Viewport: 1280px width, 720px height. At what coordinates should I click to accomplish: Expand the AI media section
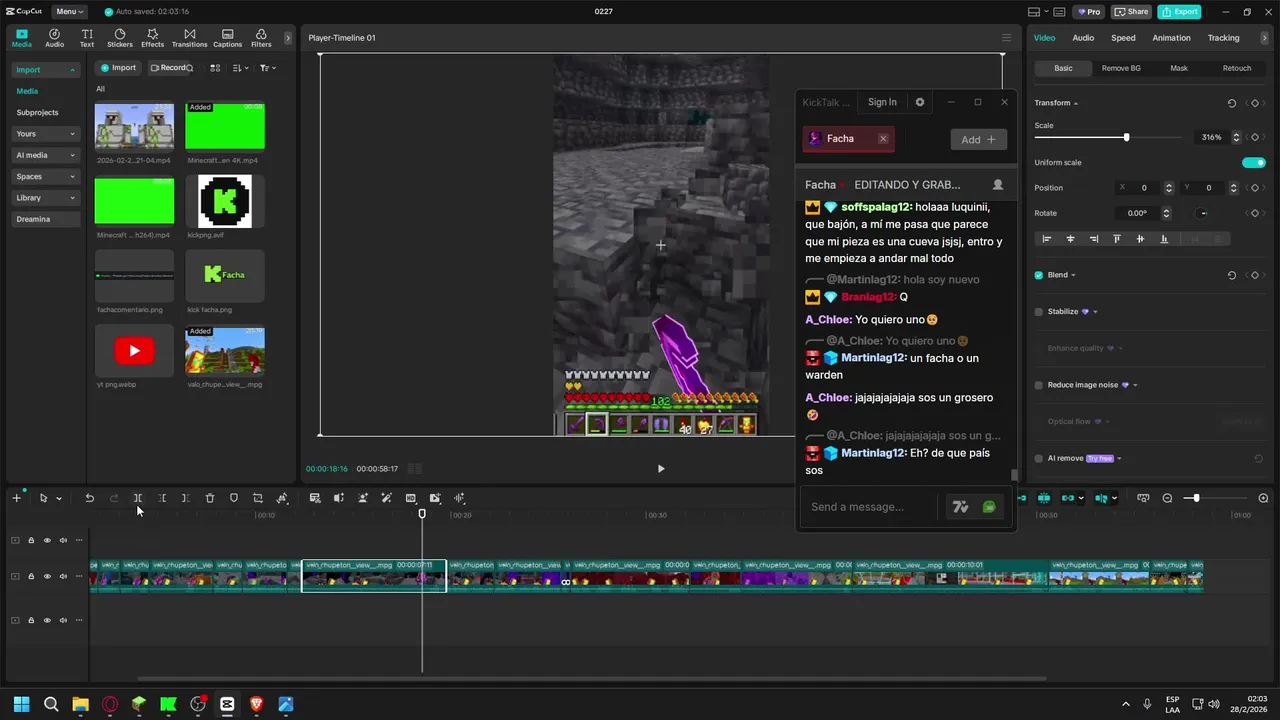point(45,155)
